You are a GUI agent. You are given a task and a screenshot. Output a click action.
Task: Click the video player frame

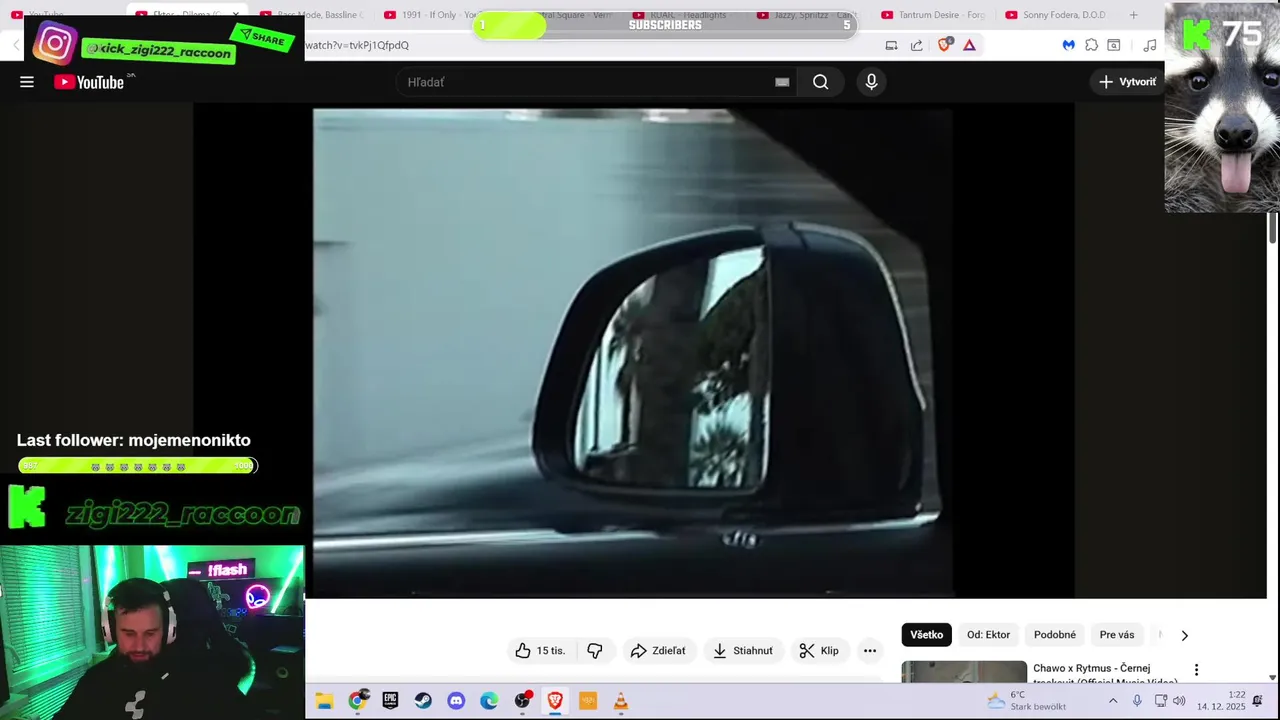coord(633,352)
